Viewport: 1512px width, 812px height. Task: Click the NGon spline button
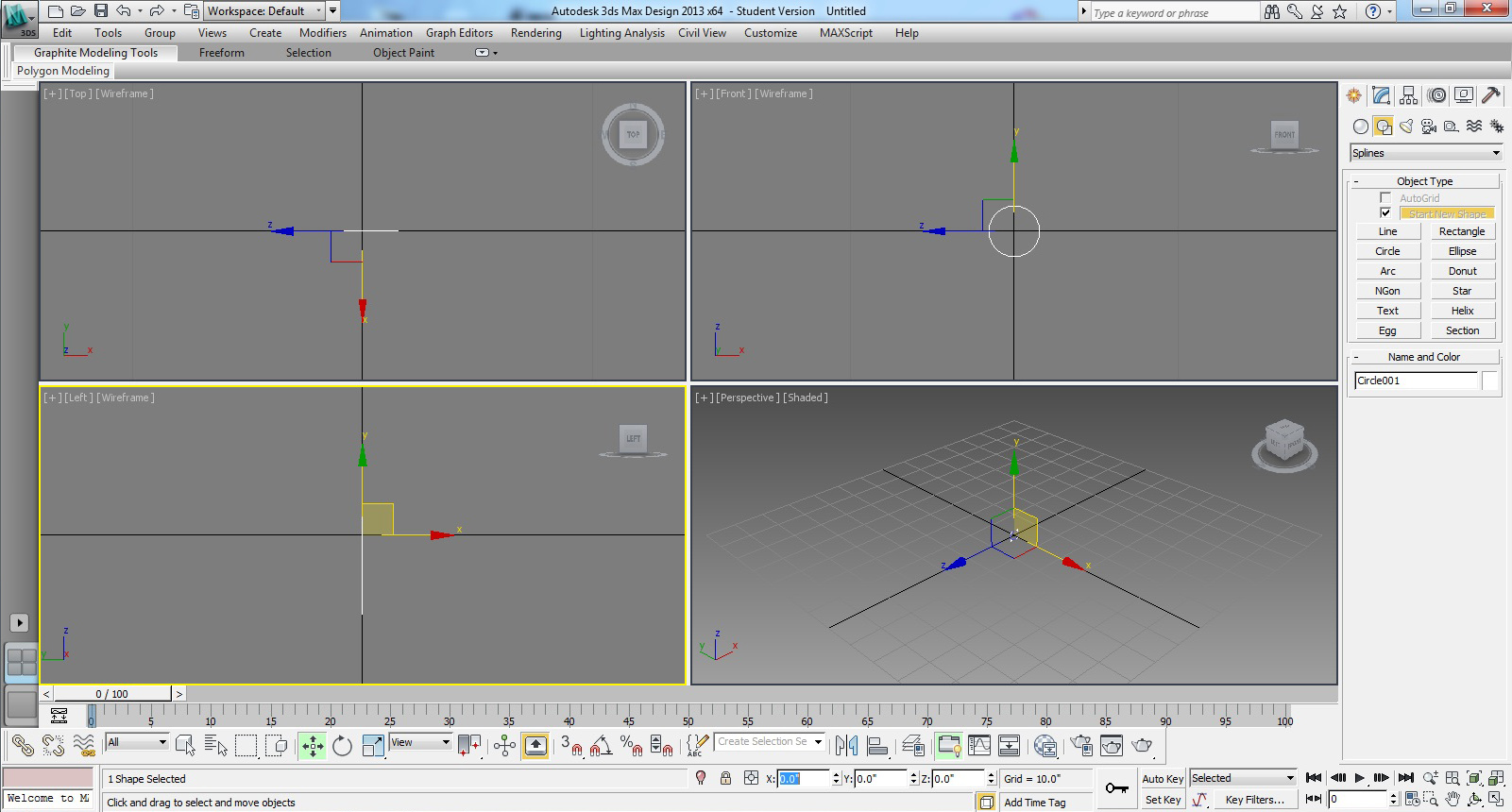(1387, 291)
